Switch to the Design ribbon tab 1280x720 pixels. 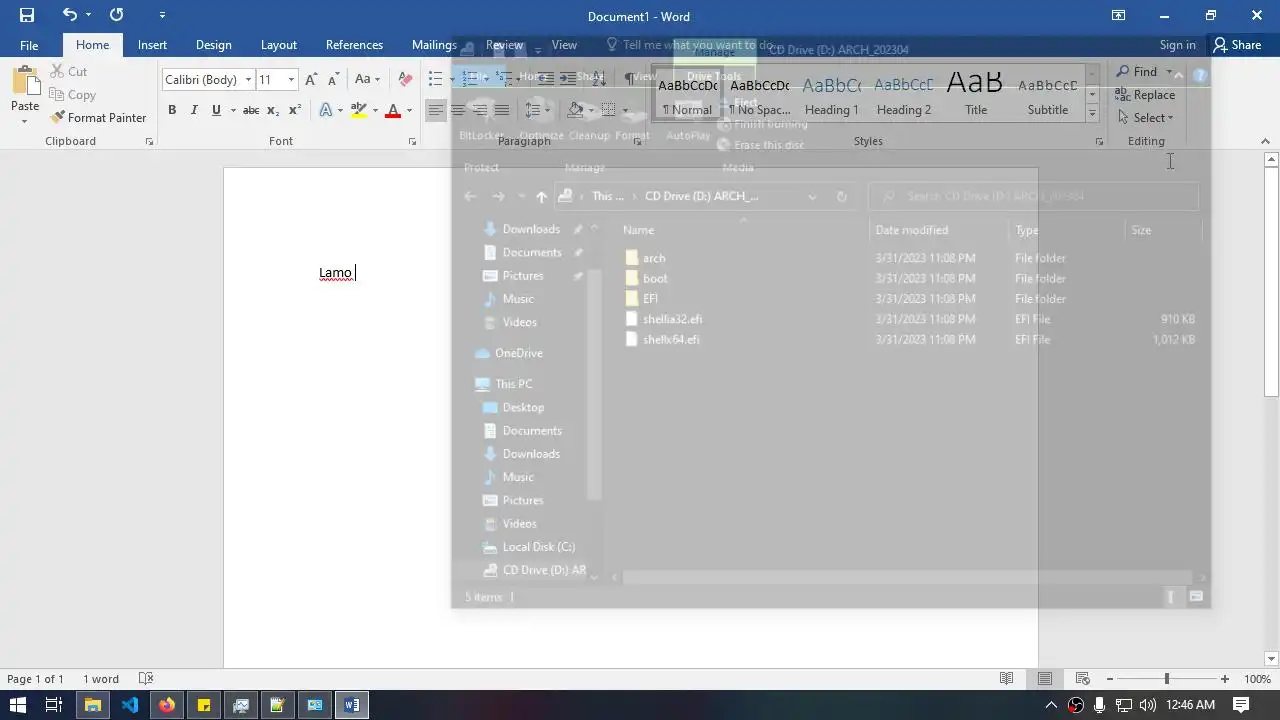[x=213, y=45]
